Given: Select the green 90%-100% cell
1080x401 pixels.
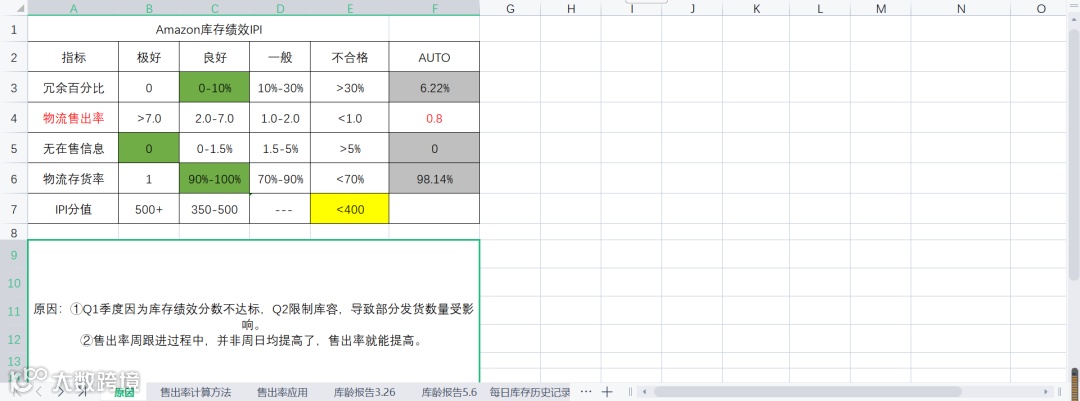Looking at the screenshot, I should [215, 179].
